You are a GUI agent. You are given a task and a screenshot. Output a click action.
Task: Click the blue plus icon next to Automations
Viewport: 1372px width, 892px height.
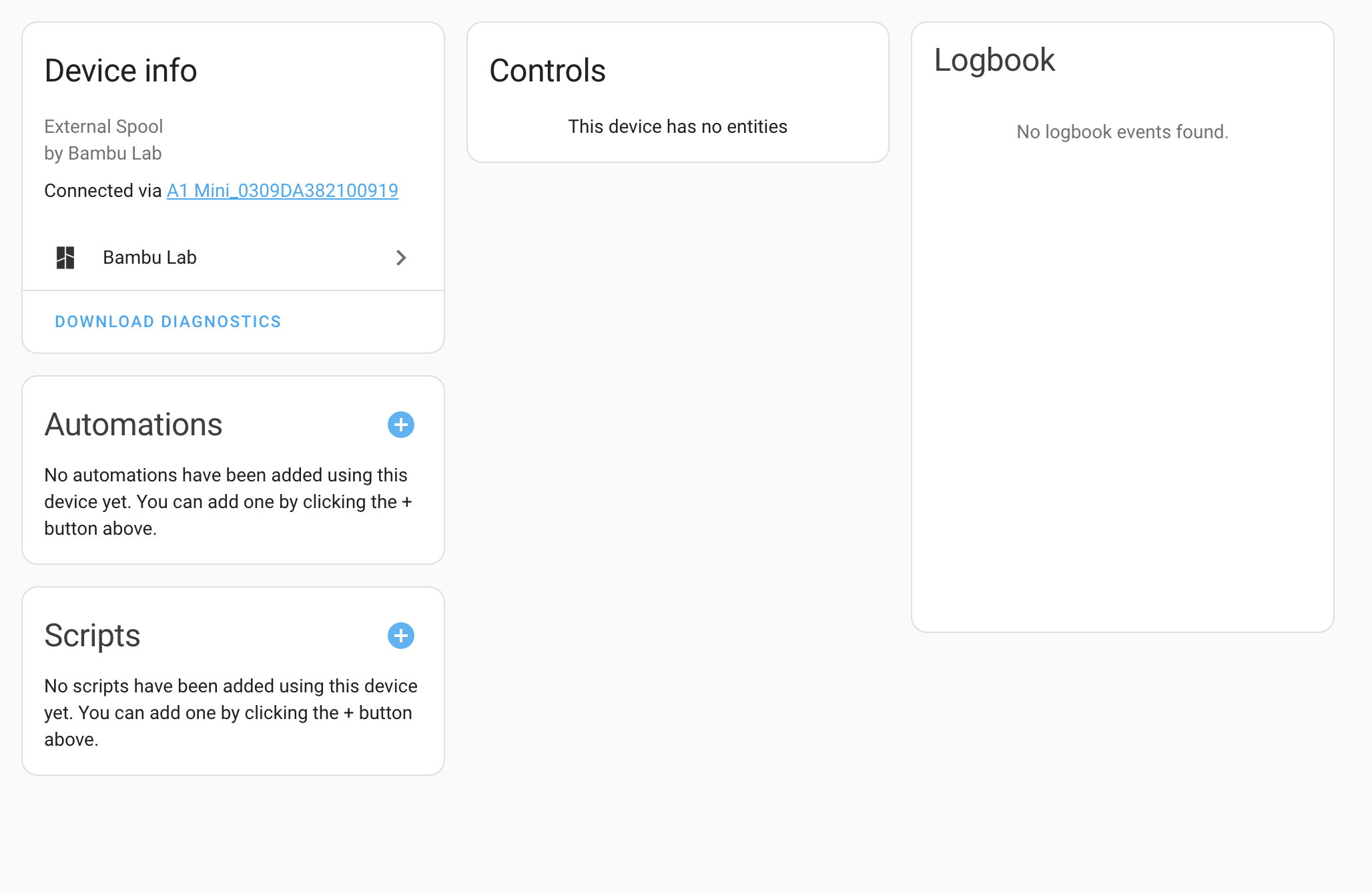[401, 425]
